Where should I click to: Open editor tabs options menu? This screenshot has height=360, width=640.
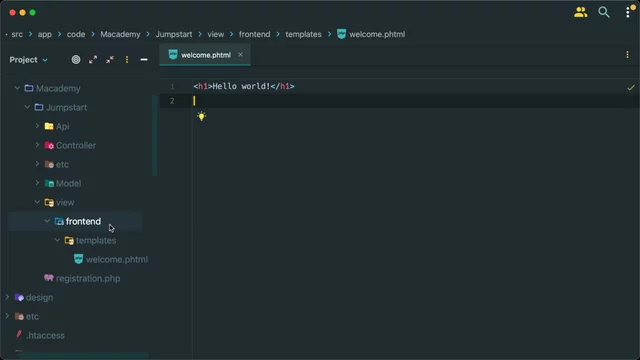627,55
